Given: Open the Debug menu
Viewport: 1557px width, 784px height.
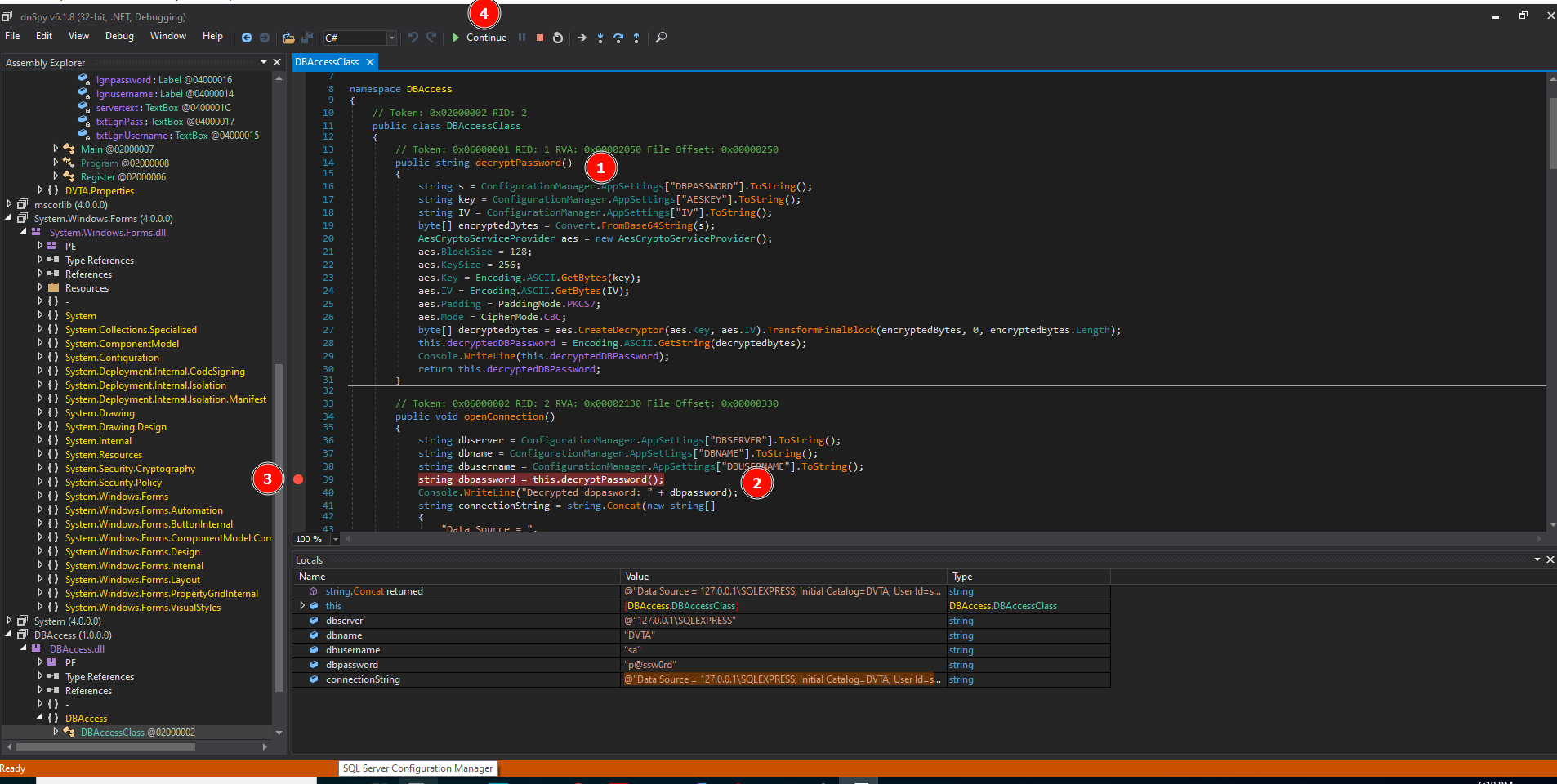Looking at the screenshot, I should pos(119,36).
